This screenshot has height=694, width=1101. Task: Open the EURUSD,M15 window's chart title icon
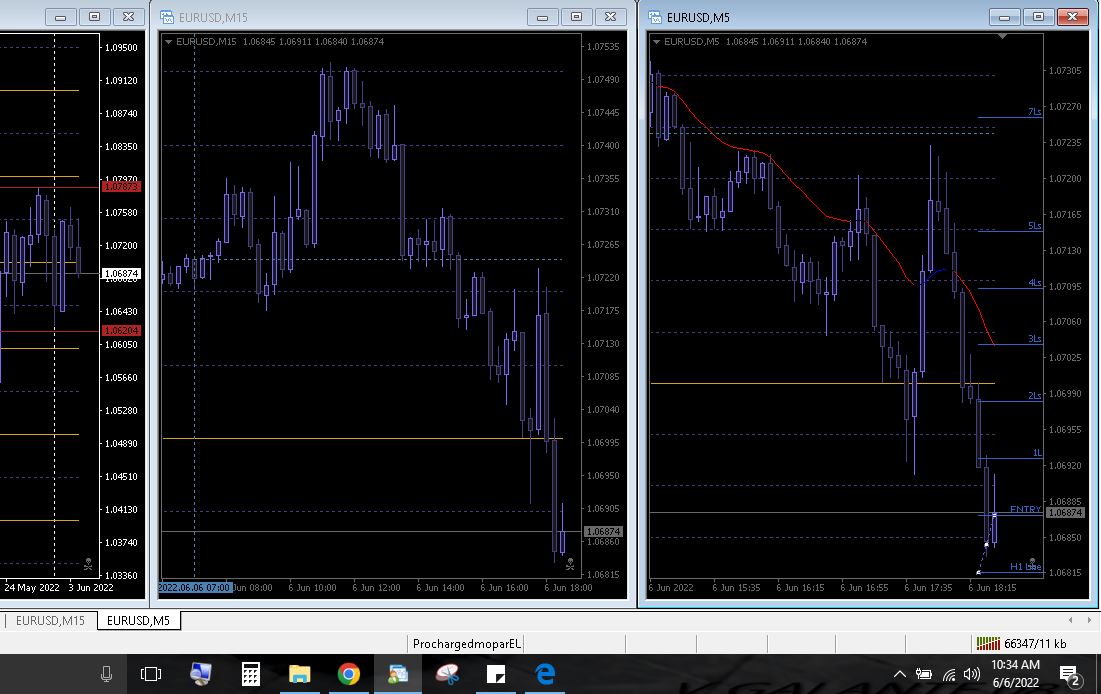166,17
